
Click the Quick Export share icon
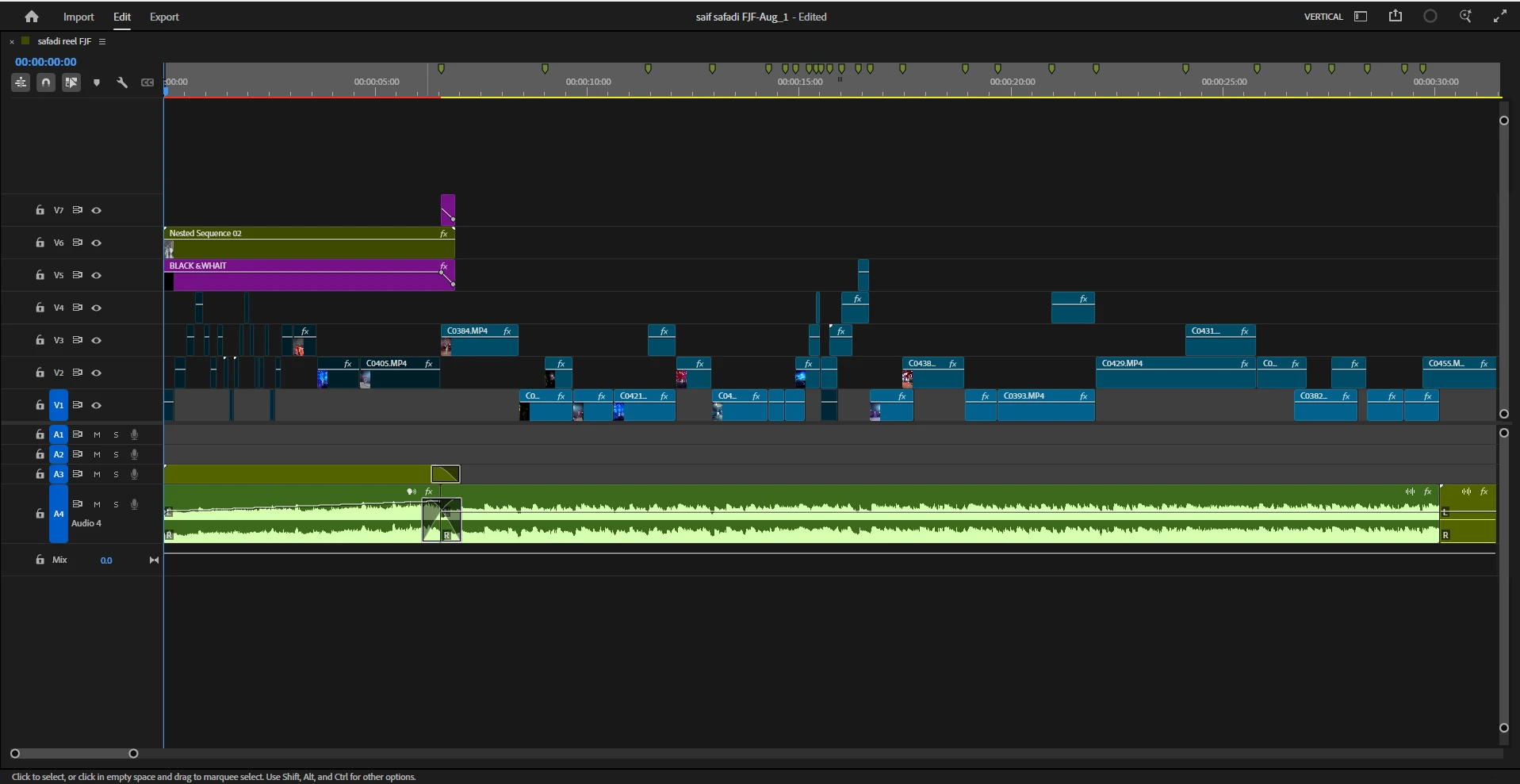pos(1396,16)
